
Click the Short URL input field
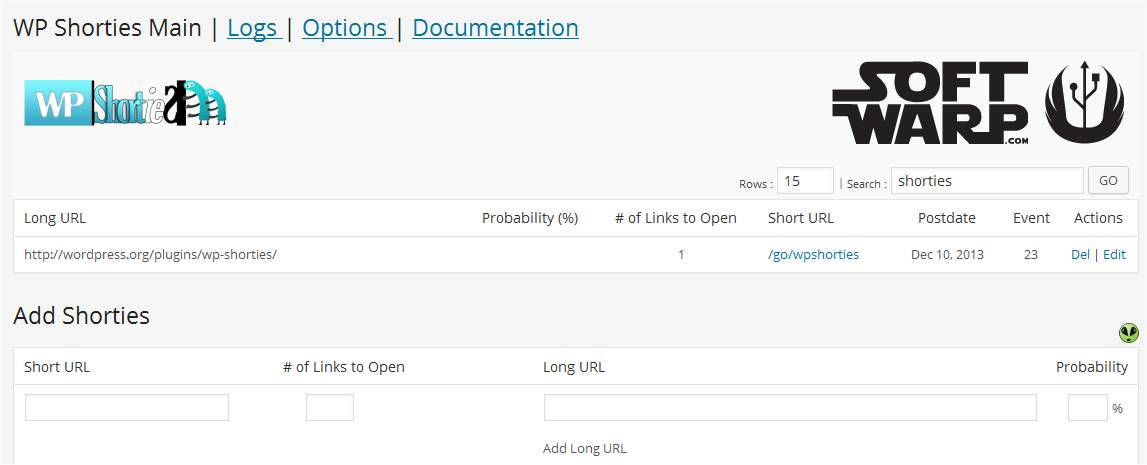click(x=127, y=408)
